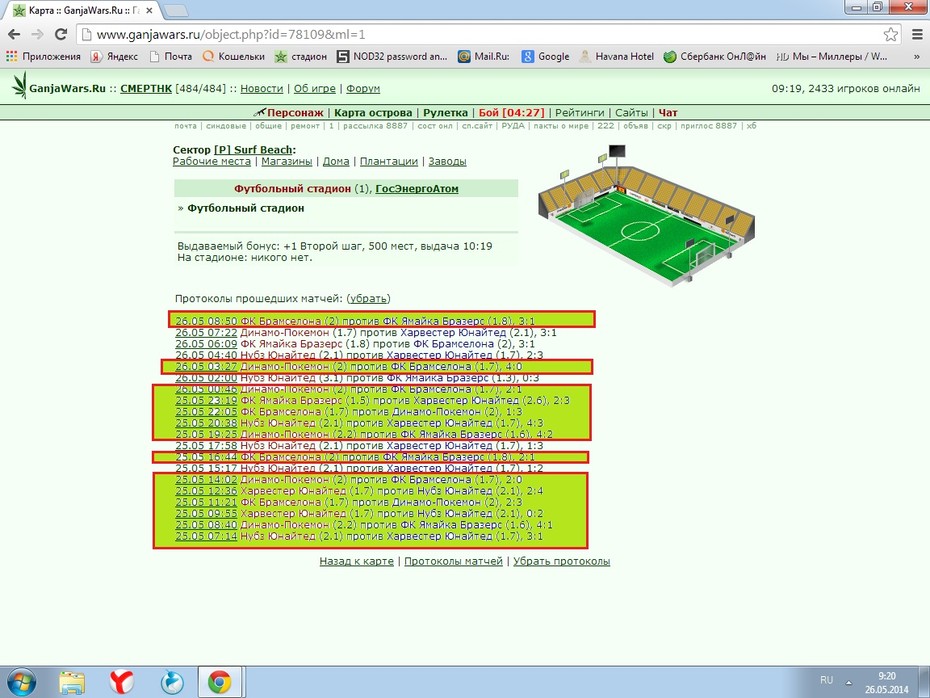930x698 pixels.
Task: Open the Форум link
Action: 363,88
